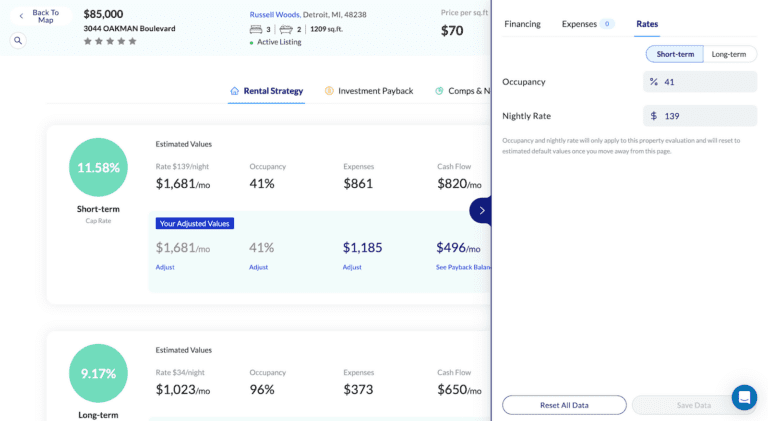The image size is (768, 421).
Task: Click the house icon beside Rental Strategy
Action: [x=235, y=91]
